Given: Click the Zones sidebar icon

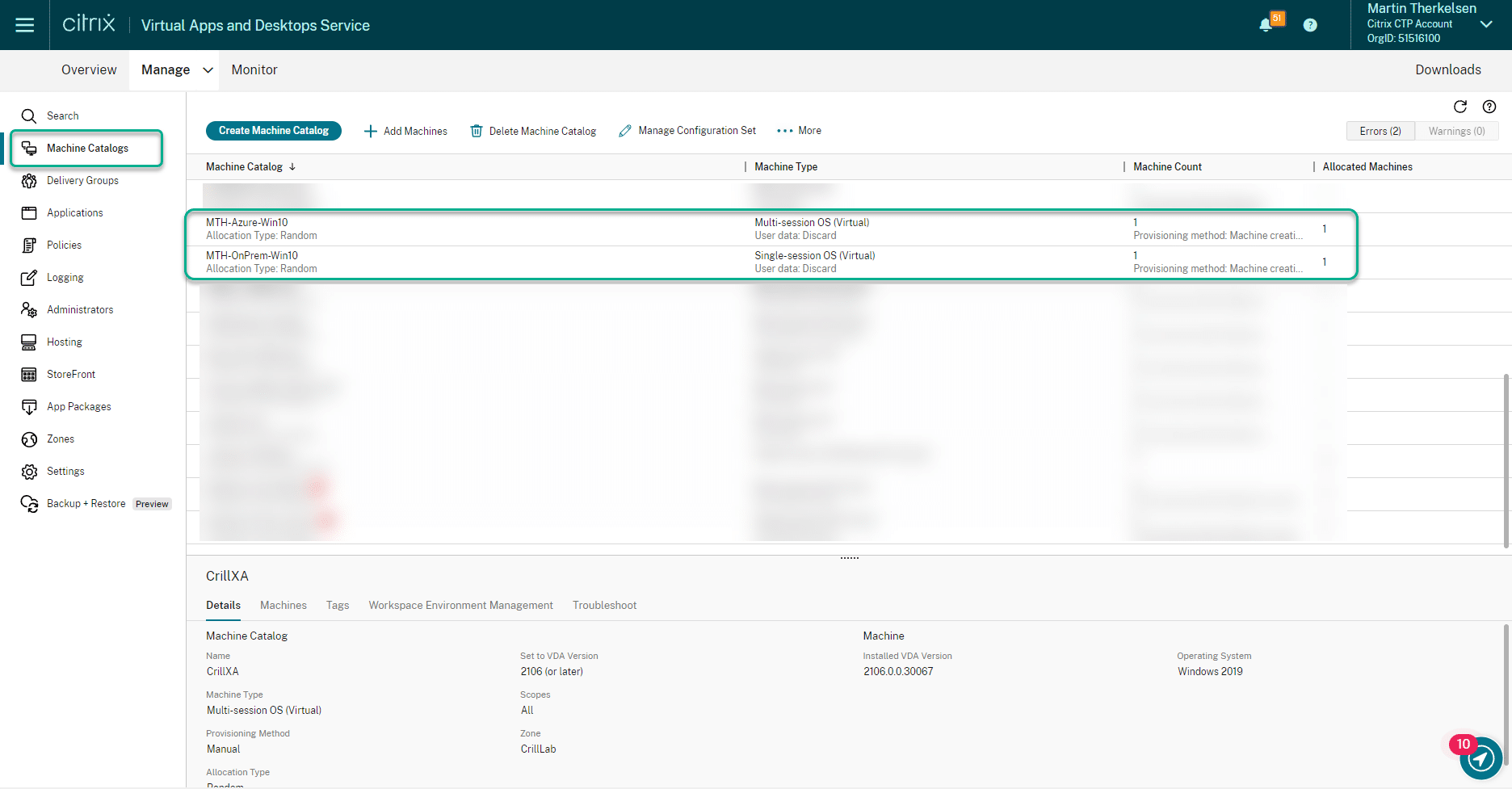Looking at the screenshot, I should pyautogui.click(x=29, y=439).
